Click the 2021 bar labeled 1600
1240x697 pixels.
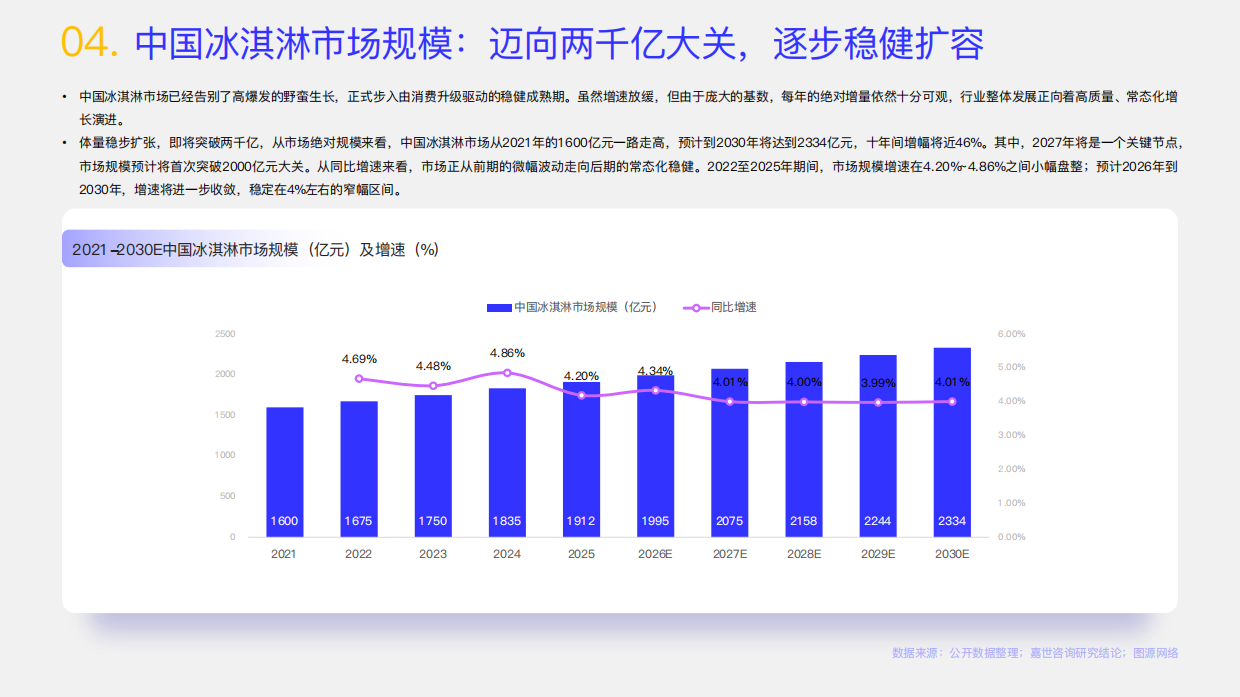coord(285,472)
